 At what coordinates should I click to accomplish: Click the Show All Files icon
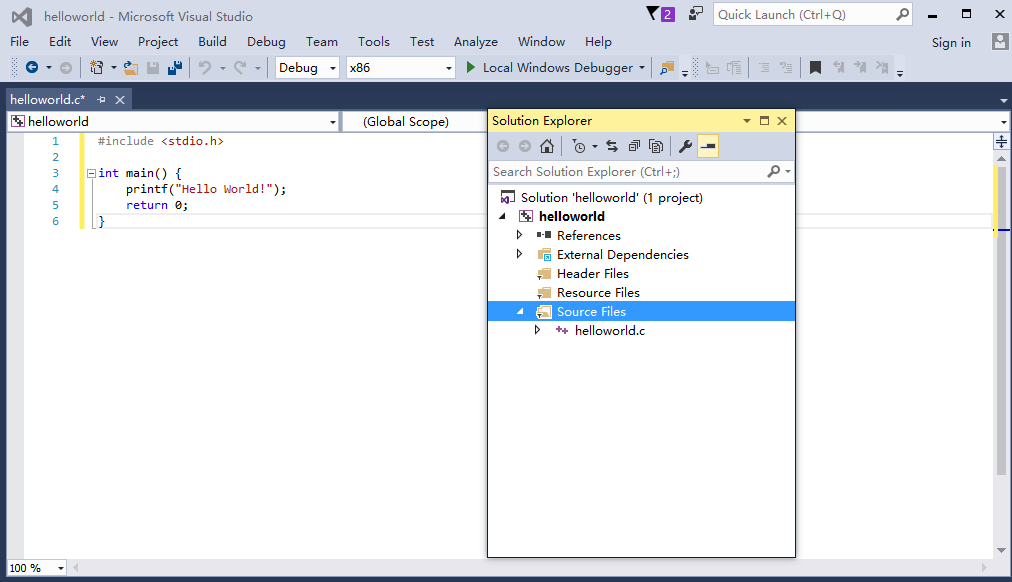pos(656,147)
